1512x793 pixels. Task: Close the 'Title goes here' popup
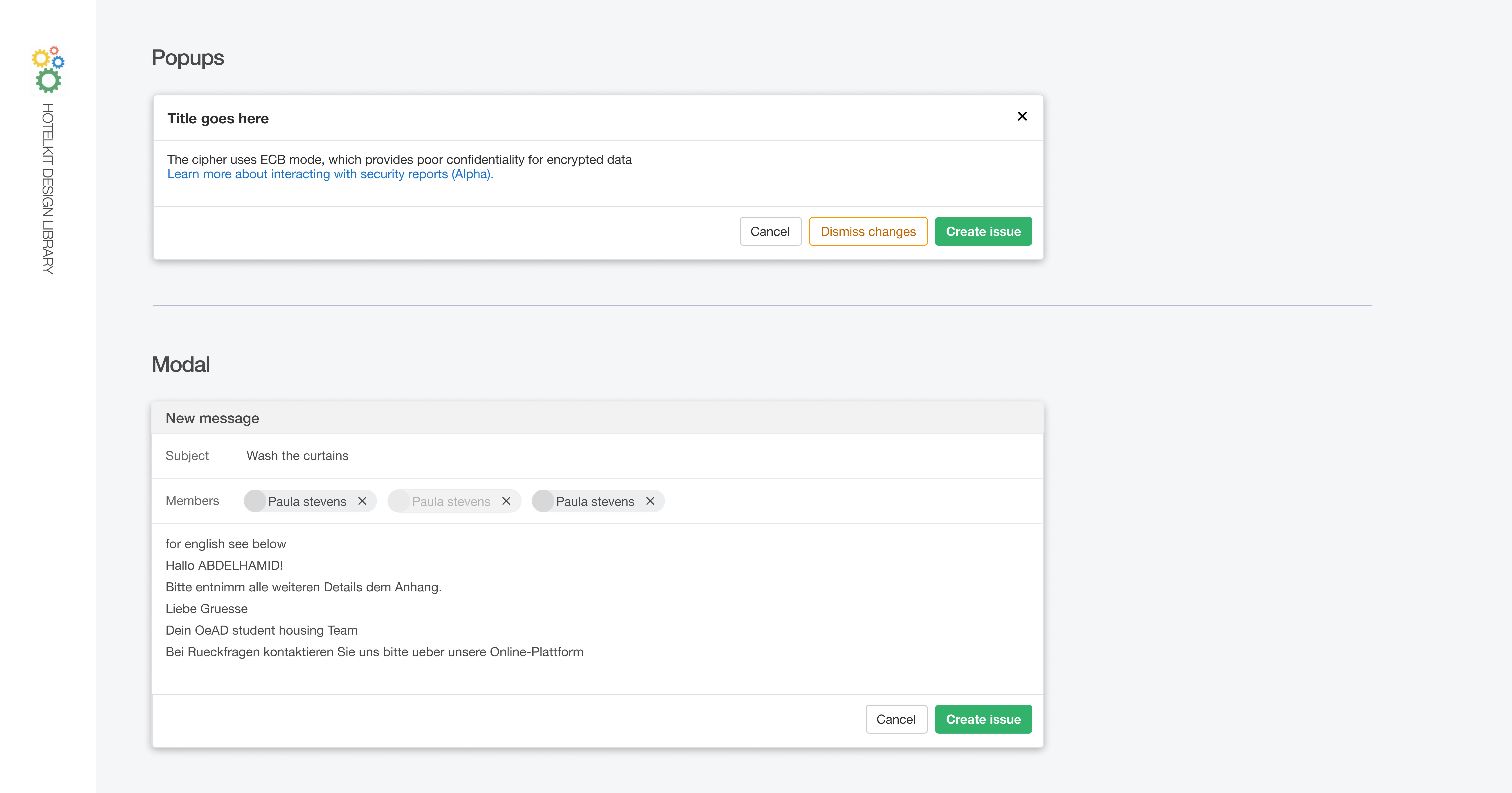click(x=1022, y=116)
